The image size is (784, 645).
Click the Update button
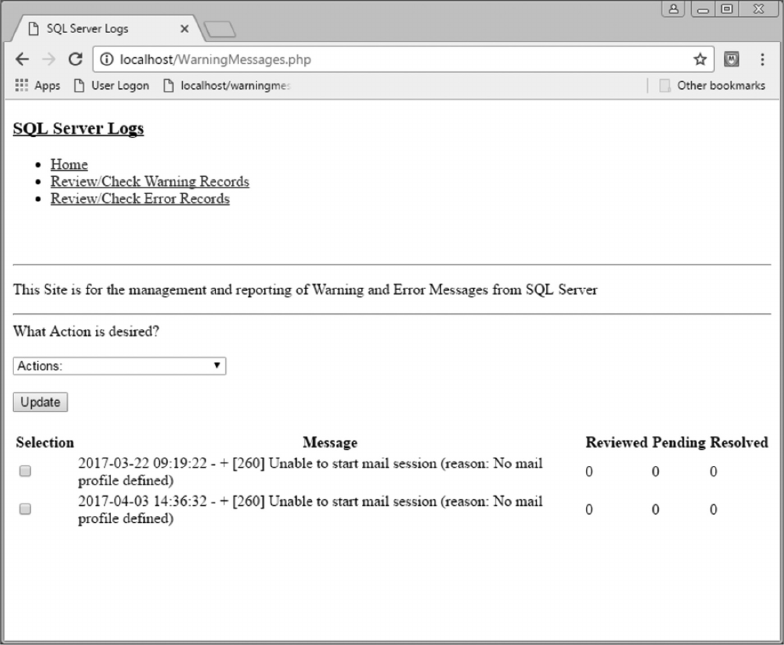click(x=40, y=402)
